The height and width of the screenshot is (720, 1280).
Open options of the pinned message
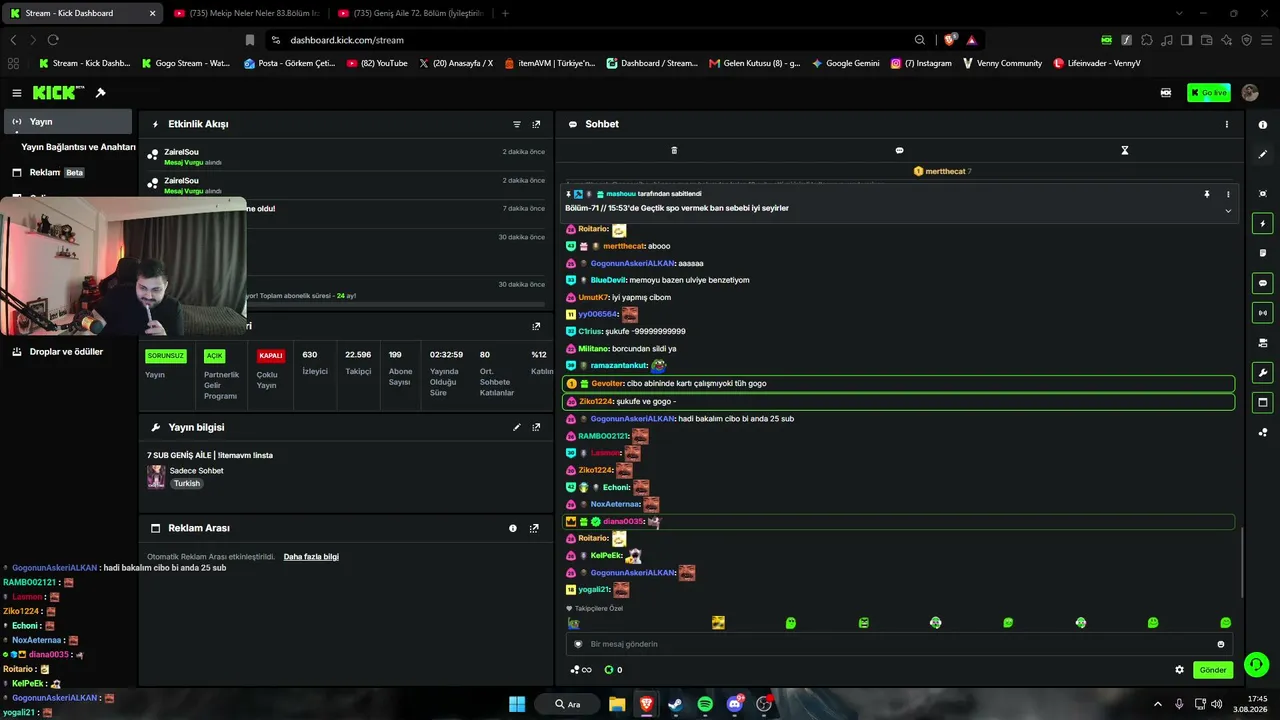point(1228,194)
